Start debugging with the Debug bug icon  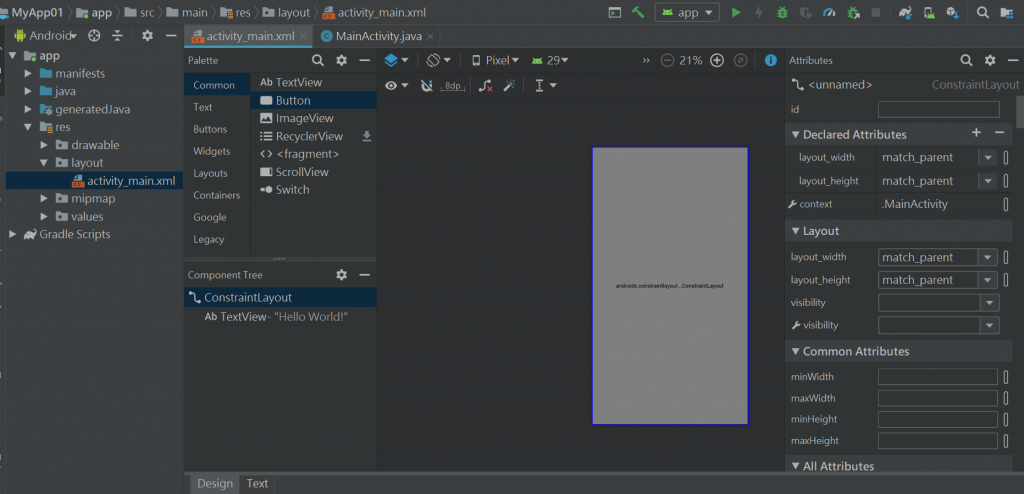(781, 13)
